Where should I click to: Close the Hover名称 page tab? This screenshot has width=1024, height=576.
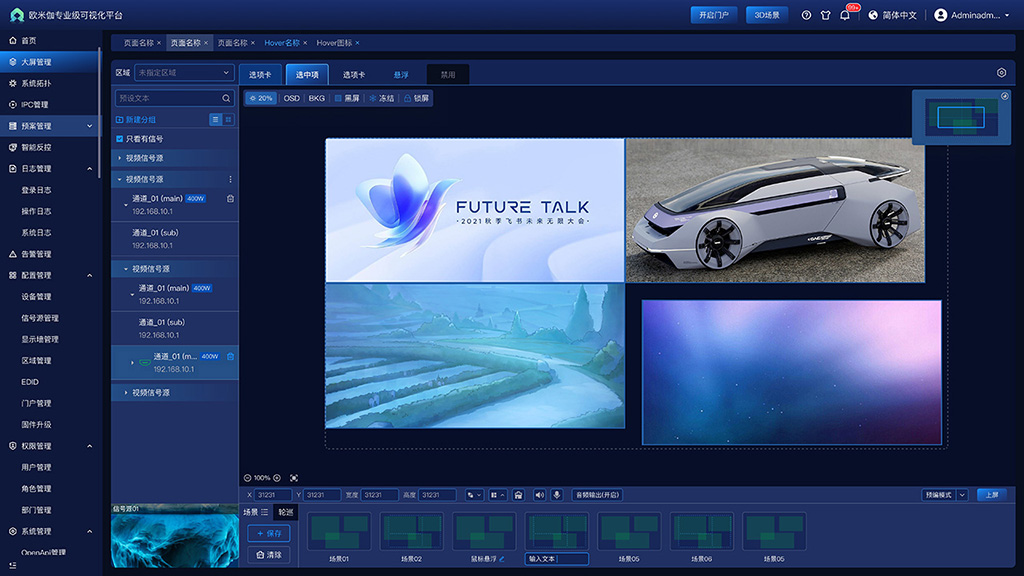(x=305, y=43)
